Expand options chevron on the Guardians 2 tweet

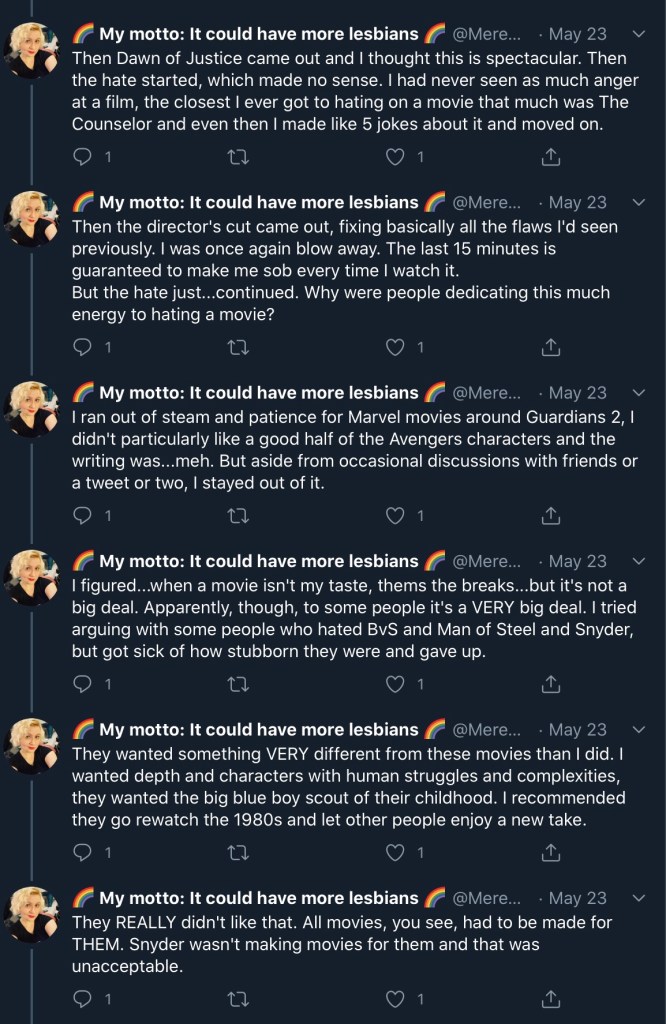coord(640,393)
